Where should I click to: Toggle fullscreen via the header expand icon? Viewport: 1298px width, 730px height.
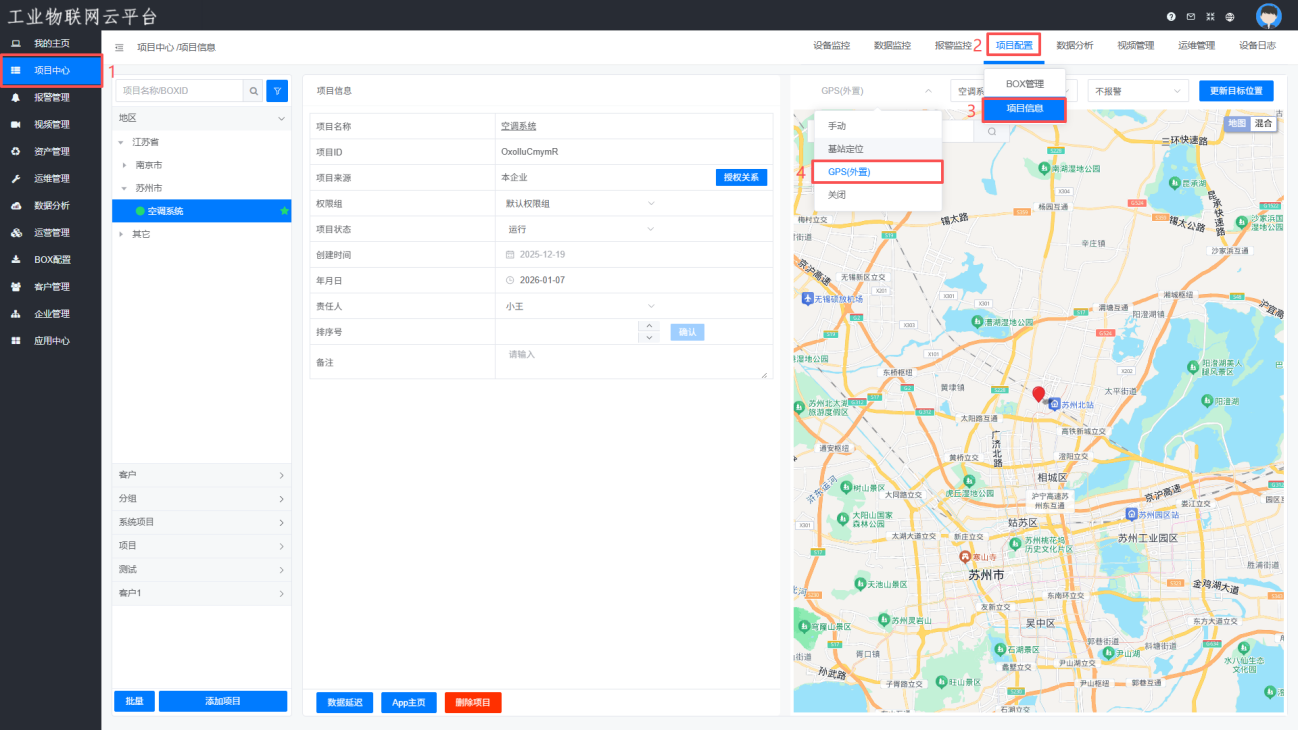(1210, 17)
